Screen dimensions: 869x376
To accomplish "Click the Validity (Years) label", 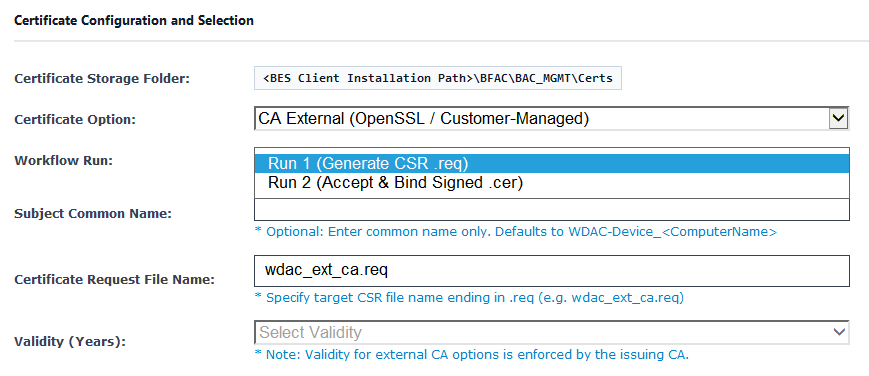I will [x=70, y=342].
